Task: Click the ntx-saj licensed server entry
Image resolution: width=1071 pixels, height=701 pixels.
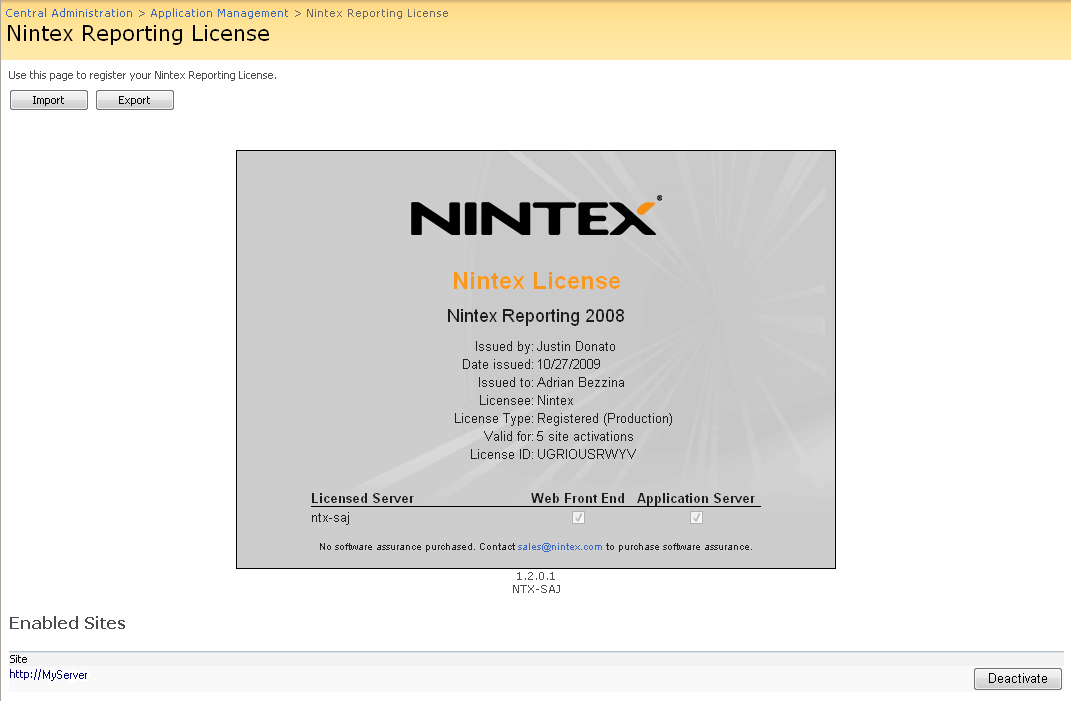Action: point(330,518)
